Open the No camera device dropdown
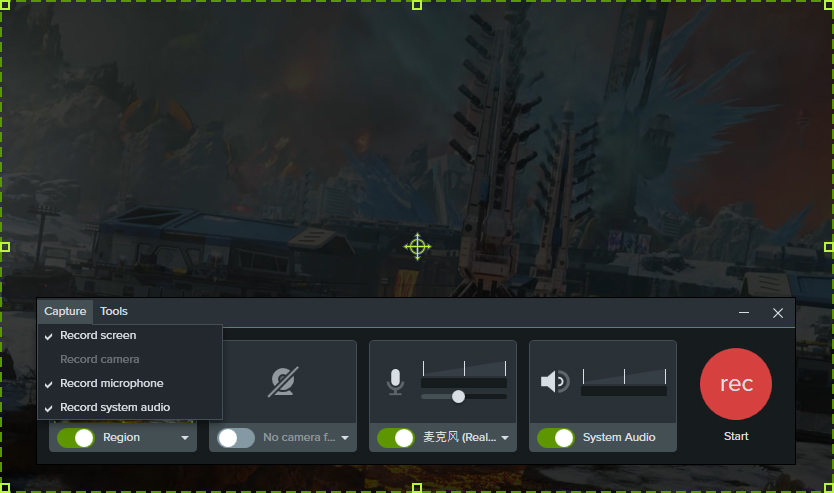The width and height of the screenshot is (834, 493). point(344,438)
